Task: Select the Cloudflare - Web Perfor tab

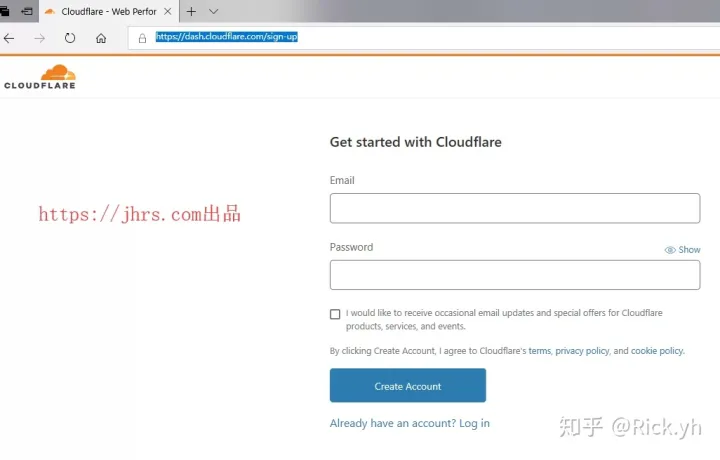Action: point(103,11)
